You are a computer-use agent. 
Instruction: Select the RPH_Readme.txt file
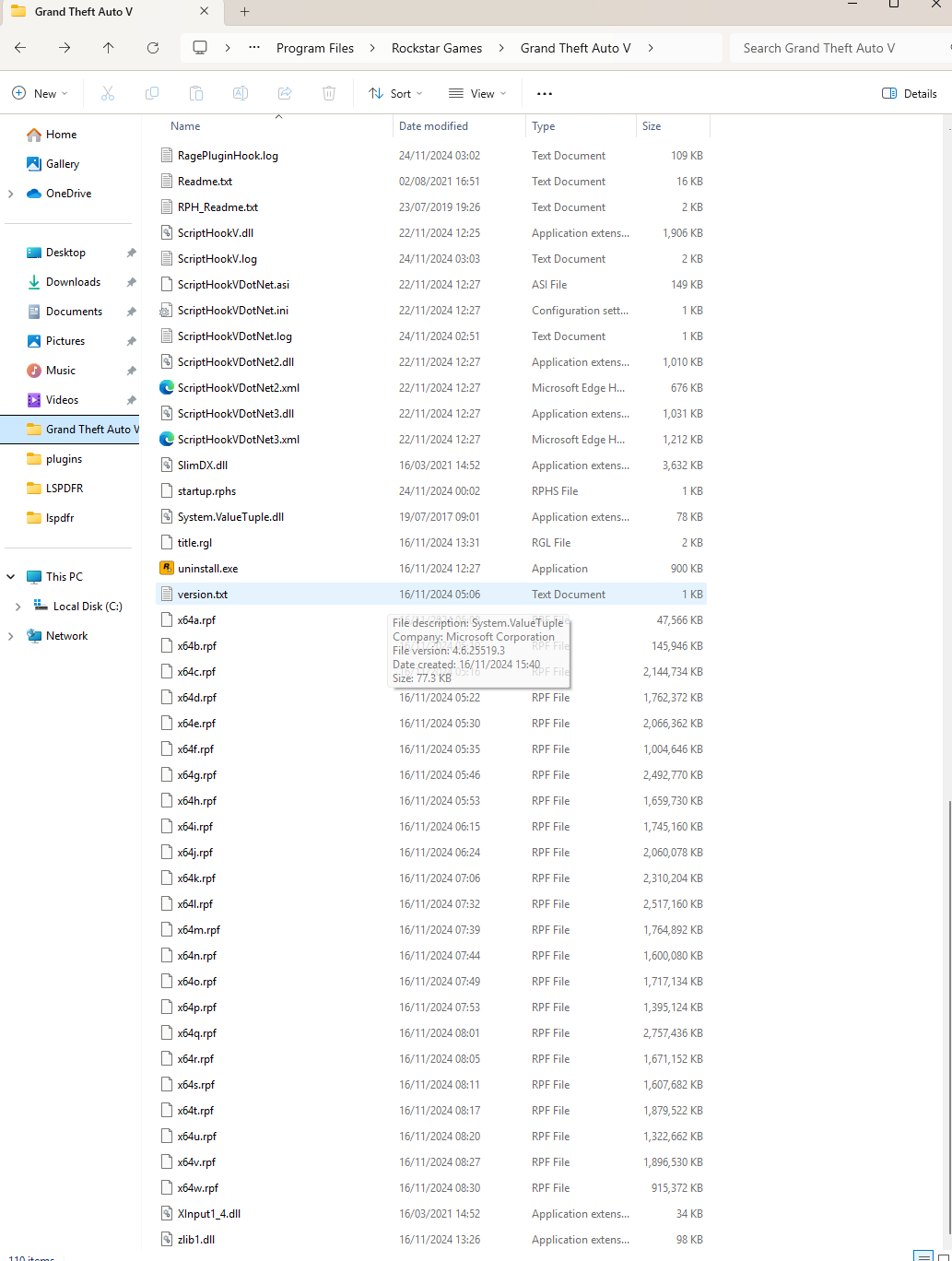point(431,207)
